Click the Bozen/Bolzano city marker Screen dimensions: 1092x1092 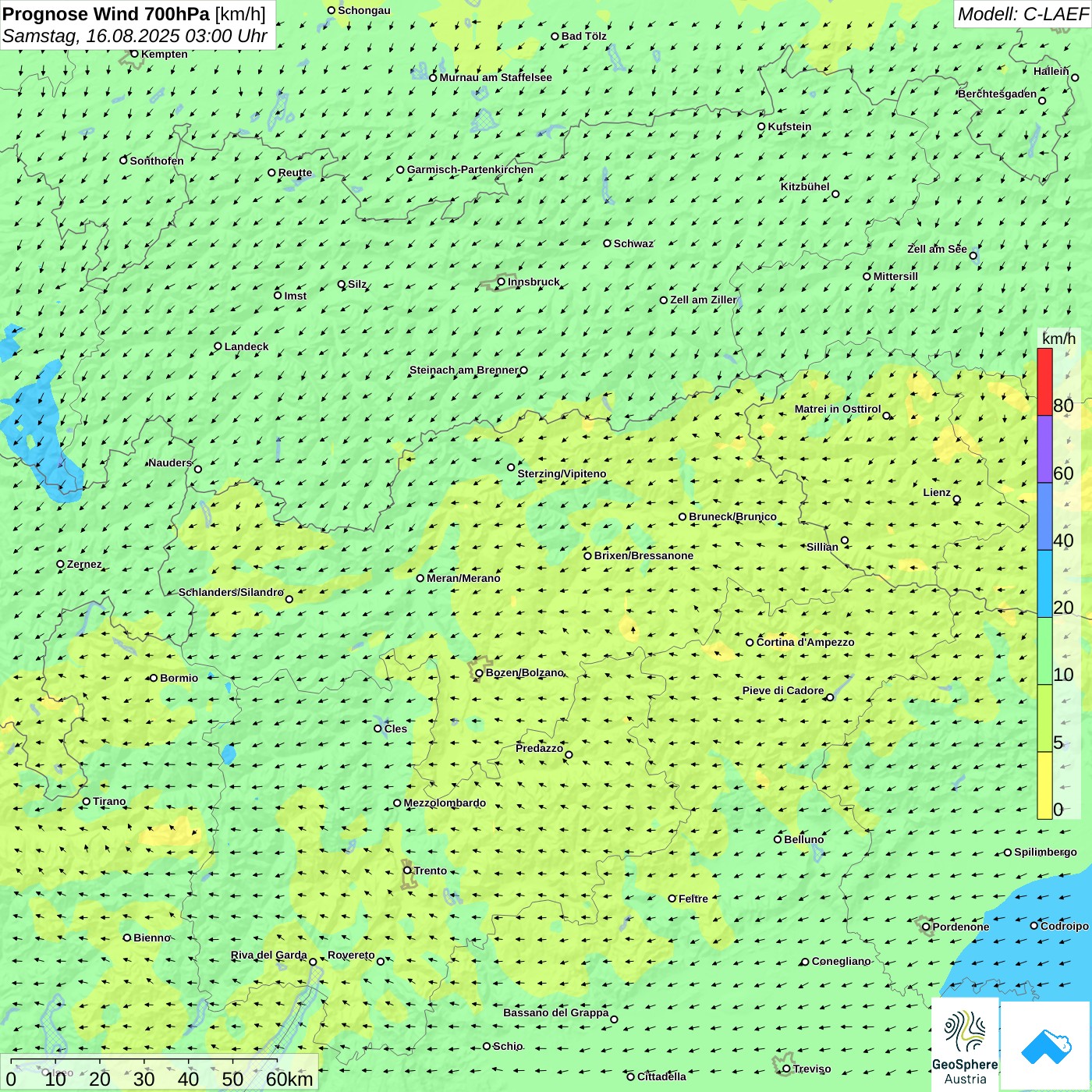point(480,673)
